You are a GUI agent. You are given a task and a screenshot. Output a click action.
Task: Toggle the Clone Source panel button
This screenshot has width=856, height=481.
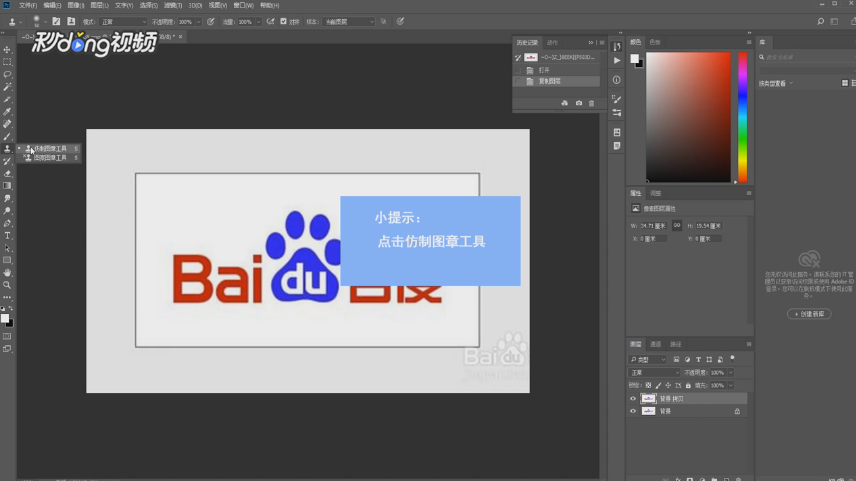pos(71,21)
